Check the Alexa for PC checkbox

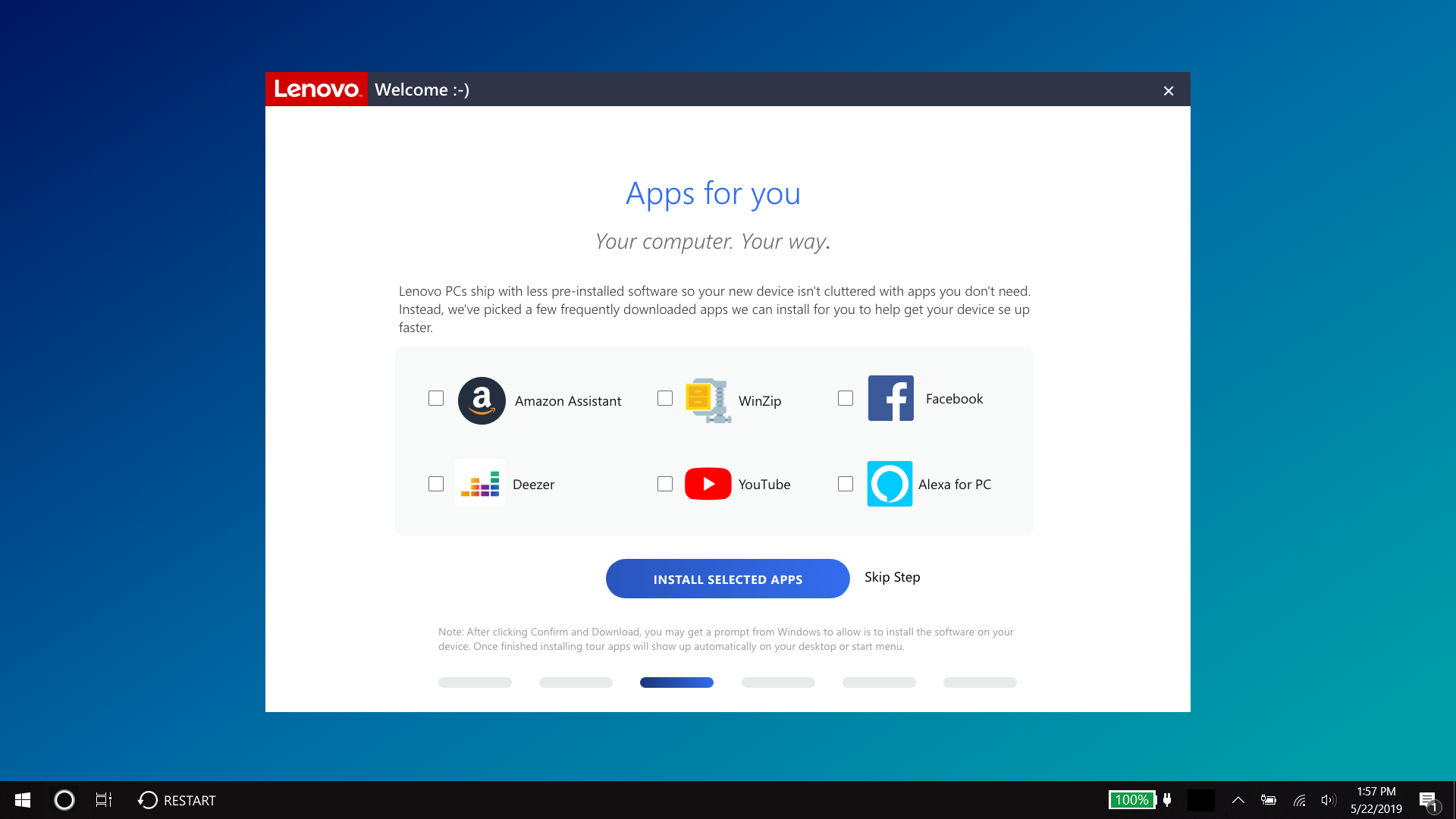point(846,484)
